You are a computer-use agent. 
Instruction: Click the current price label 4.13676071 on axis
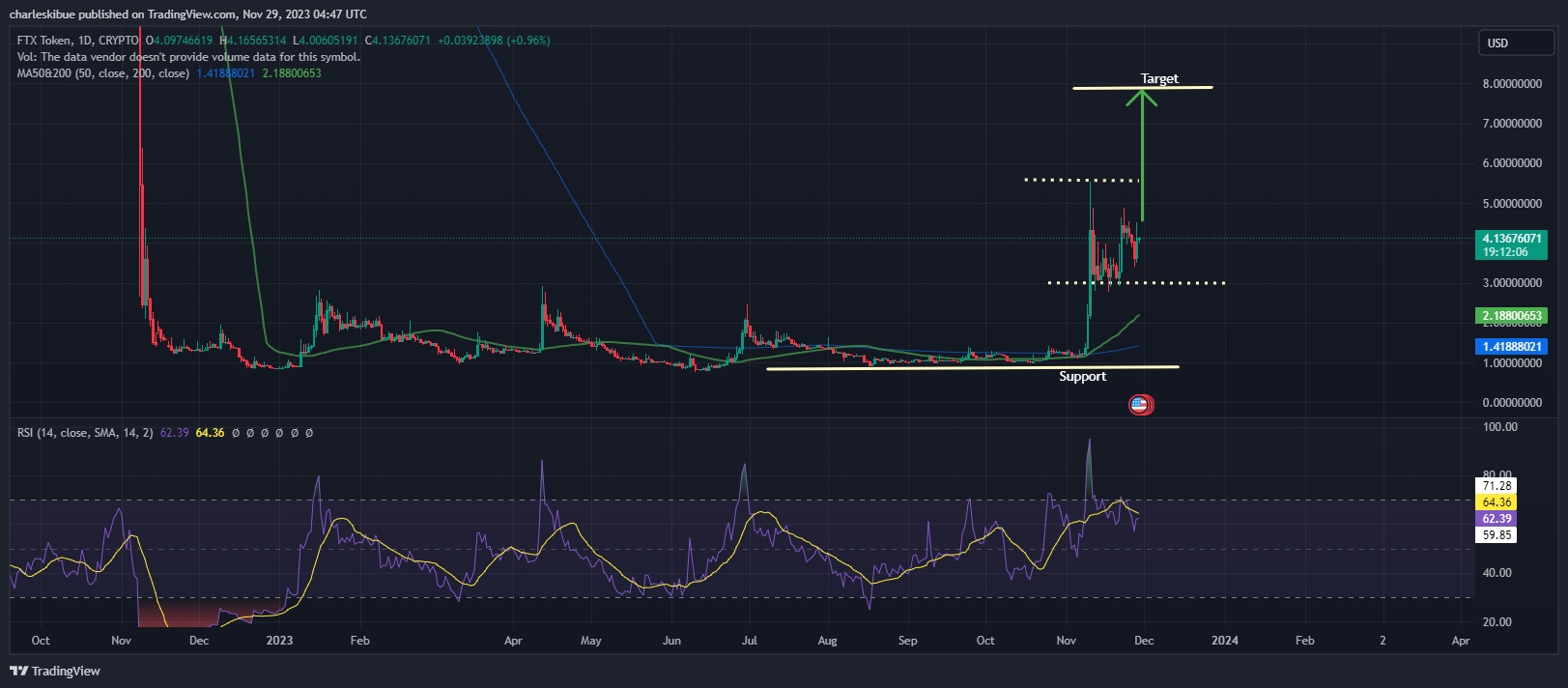[1512, 238]
